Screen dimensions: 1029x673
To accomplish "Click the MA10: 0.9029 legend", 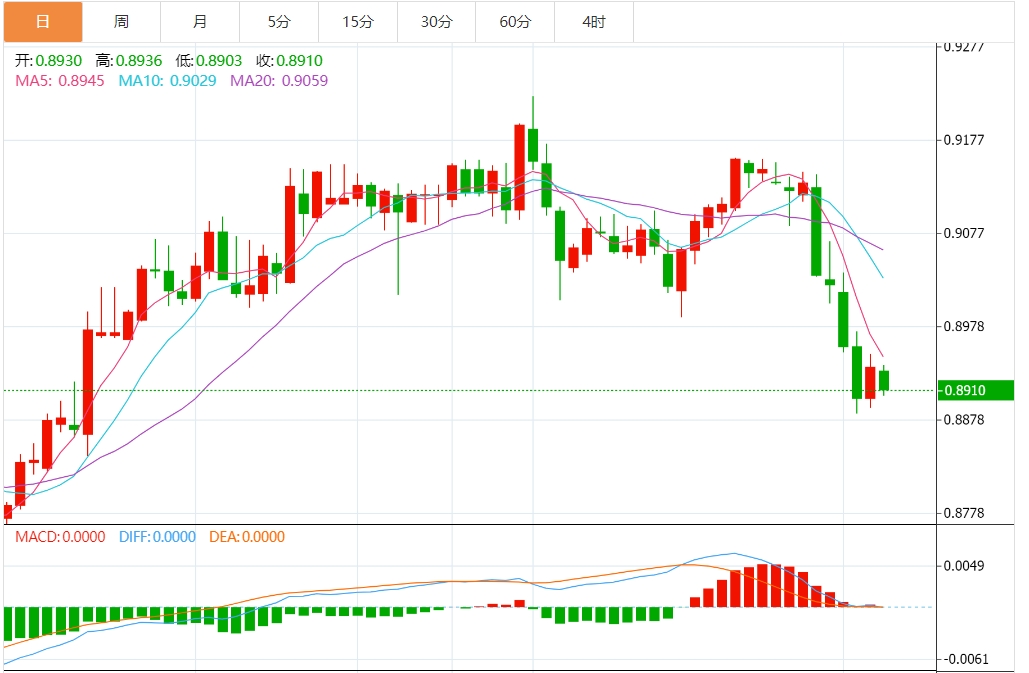I will (x=167, y=81).
